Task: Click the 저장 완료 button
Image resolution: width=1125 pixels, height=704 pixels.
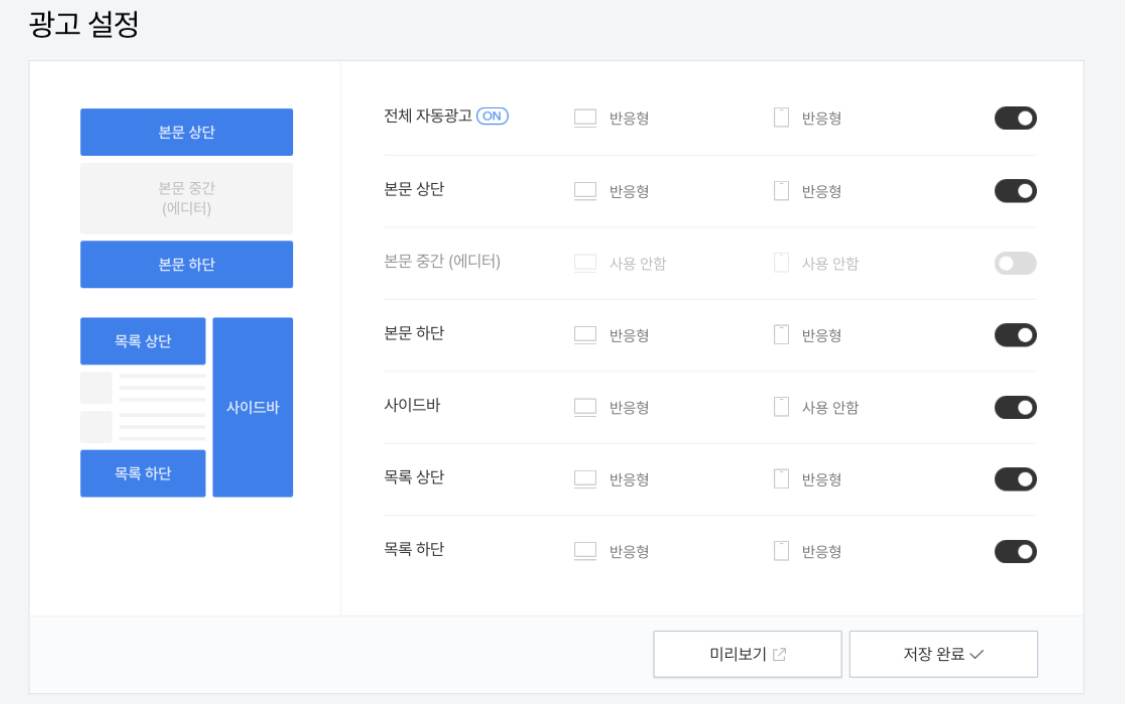Action: [943, 654]
